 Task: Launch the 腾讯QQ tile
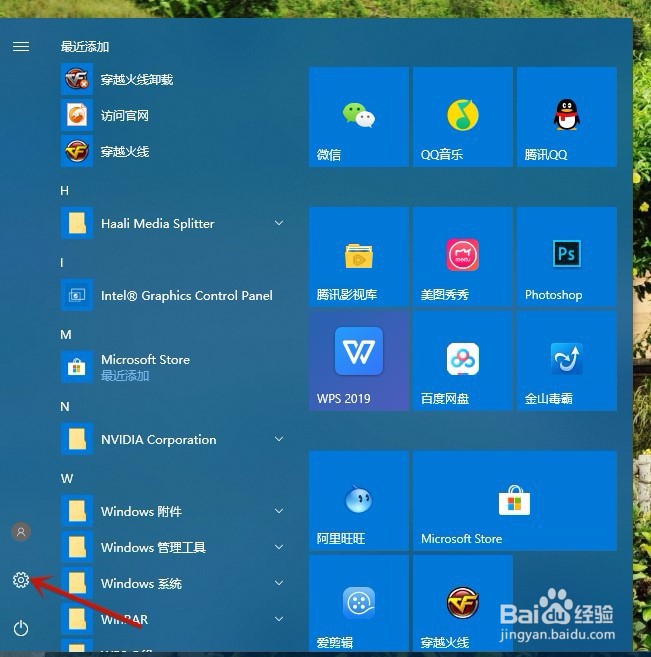(567, 117)
